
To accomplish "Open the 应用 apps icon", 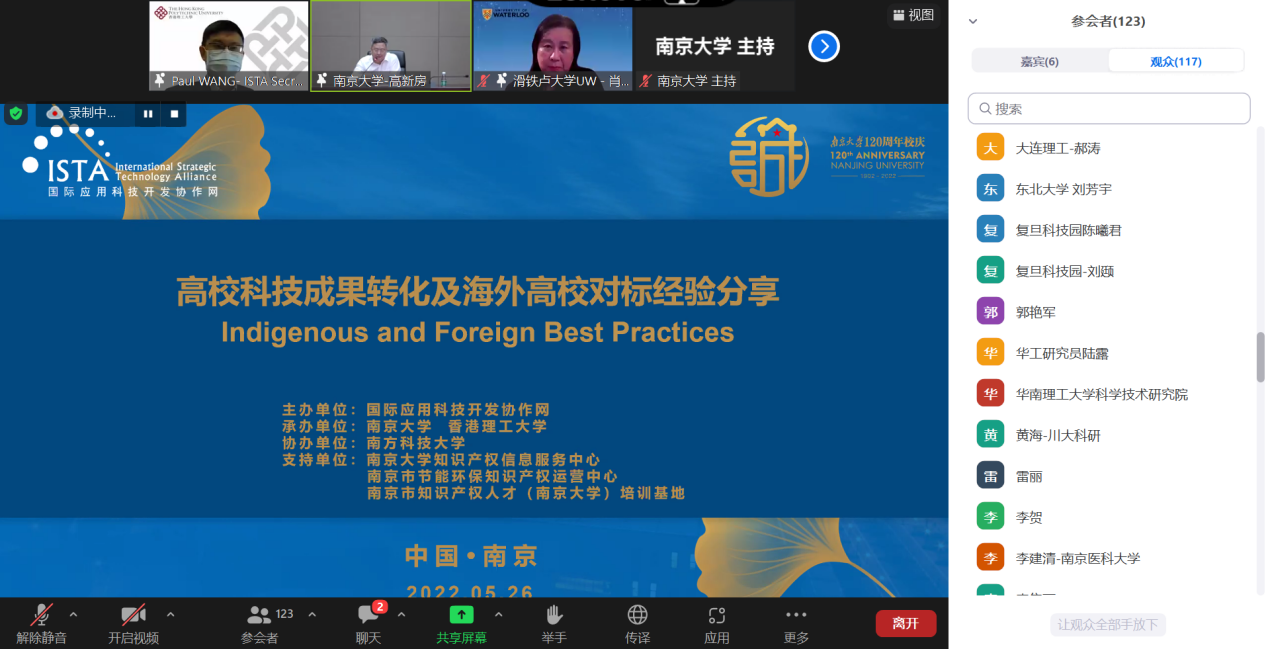I will (x=716, y=615).
